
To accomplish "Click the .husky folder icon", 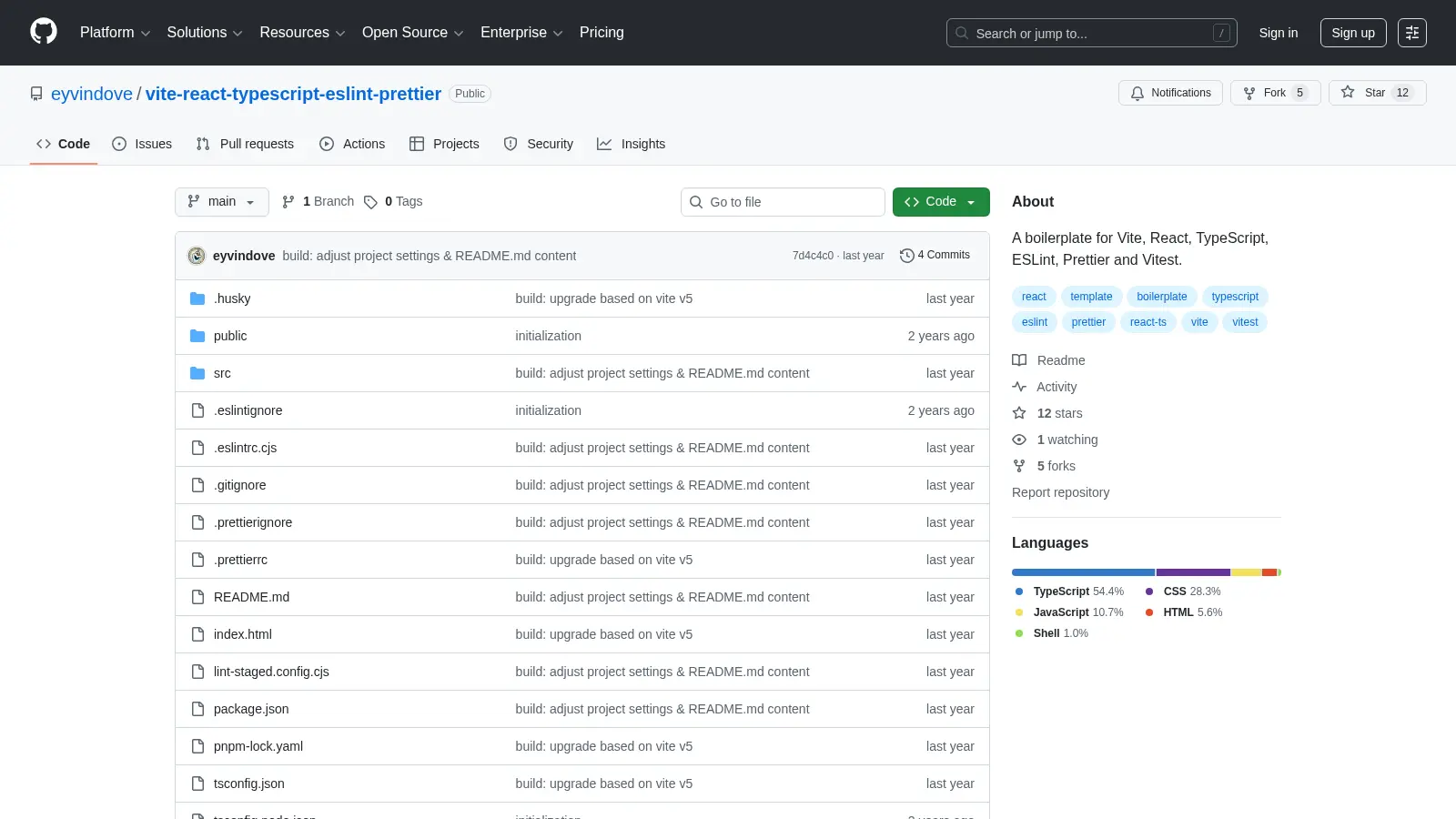I will [x=197, y=298].
